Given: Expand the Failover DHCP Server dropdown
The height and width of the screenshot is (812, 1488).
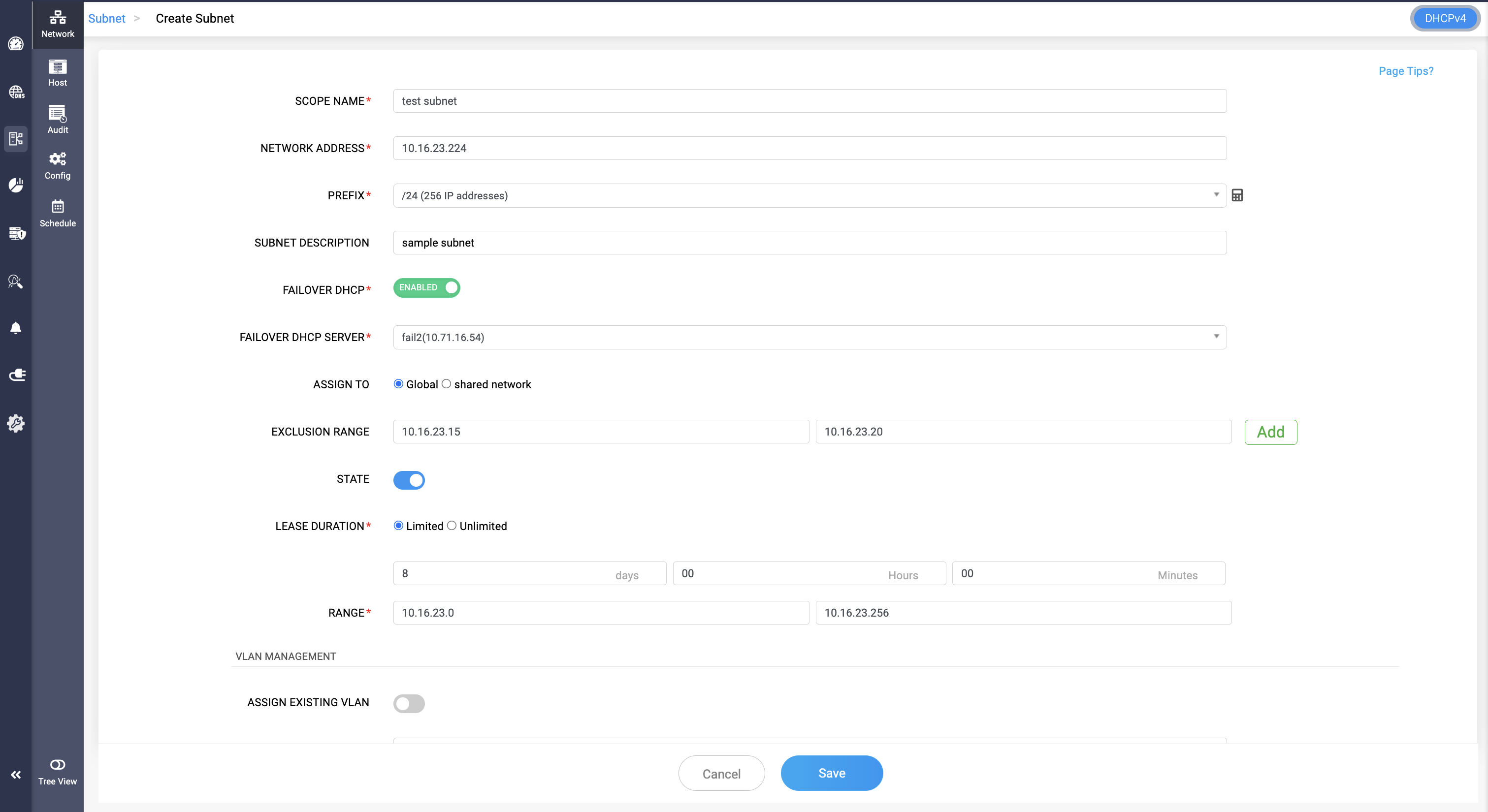Looking at the screenshot, I should pos(809,337).
